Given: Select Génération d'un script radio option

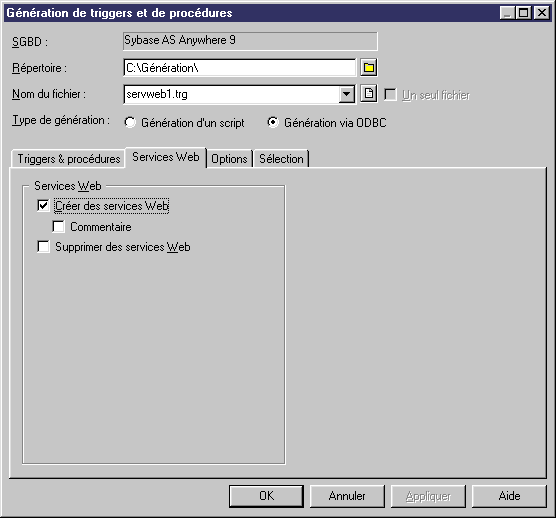Looking at the screenshot, I should (130, 123).
